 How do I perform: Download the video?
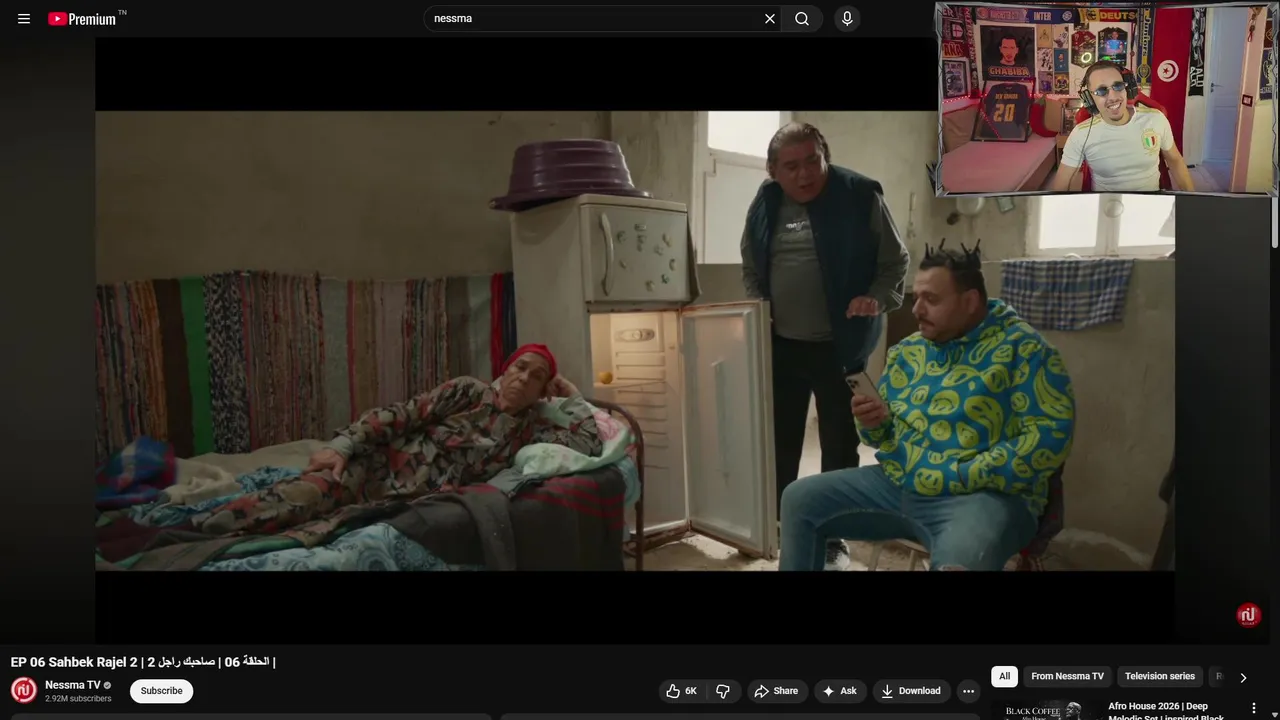911,691
